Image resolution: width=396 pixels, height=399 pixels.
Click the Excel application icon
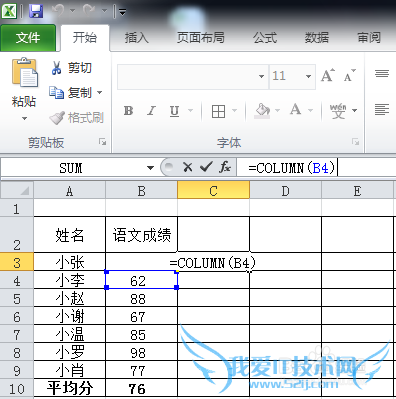pos(9,11)
